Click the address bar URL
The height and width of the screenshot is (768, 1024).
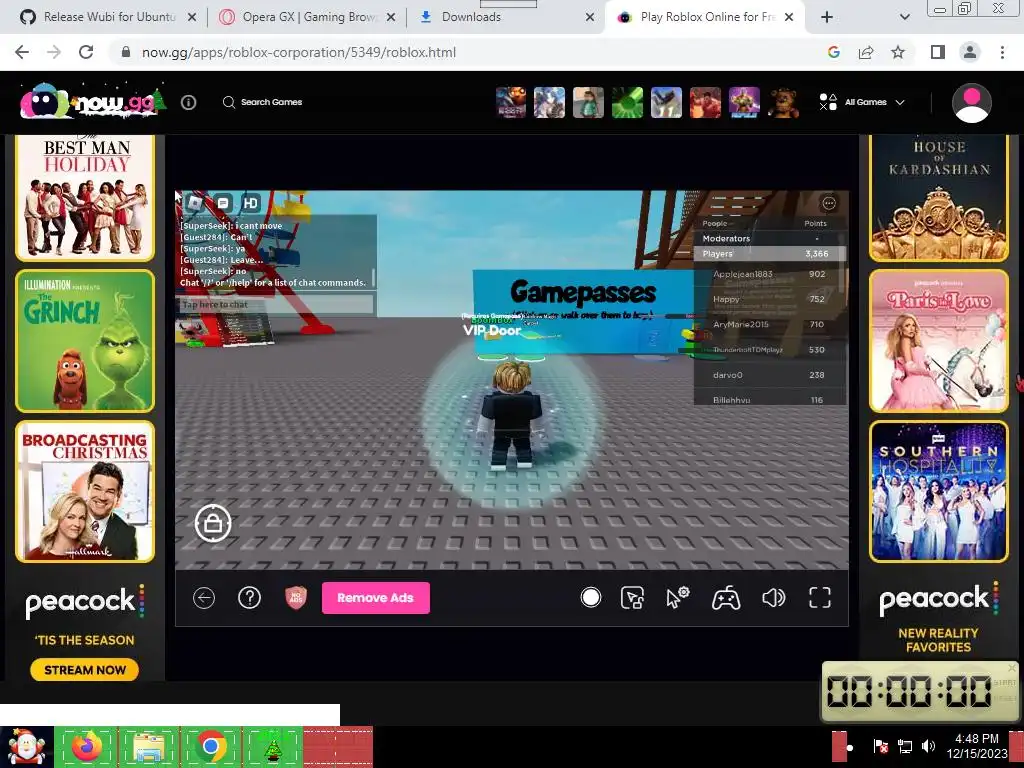(298, 52)
